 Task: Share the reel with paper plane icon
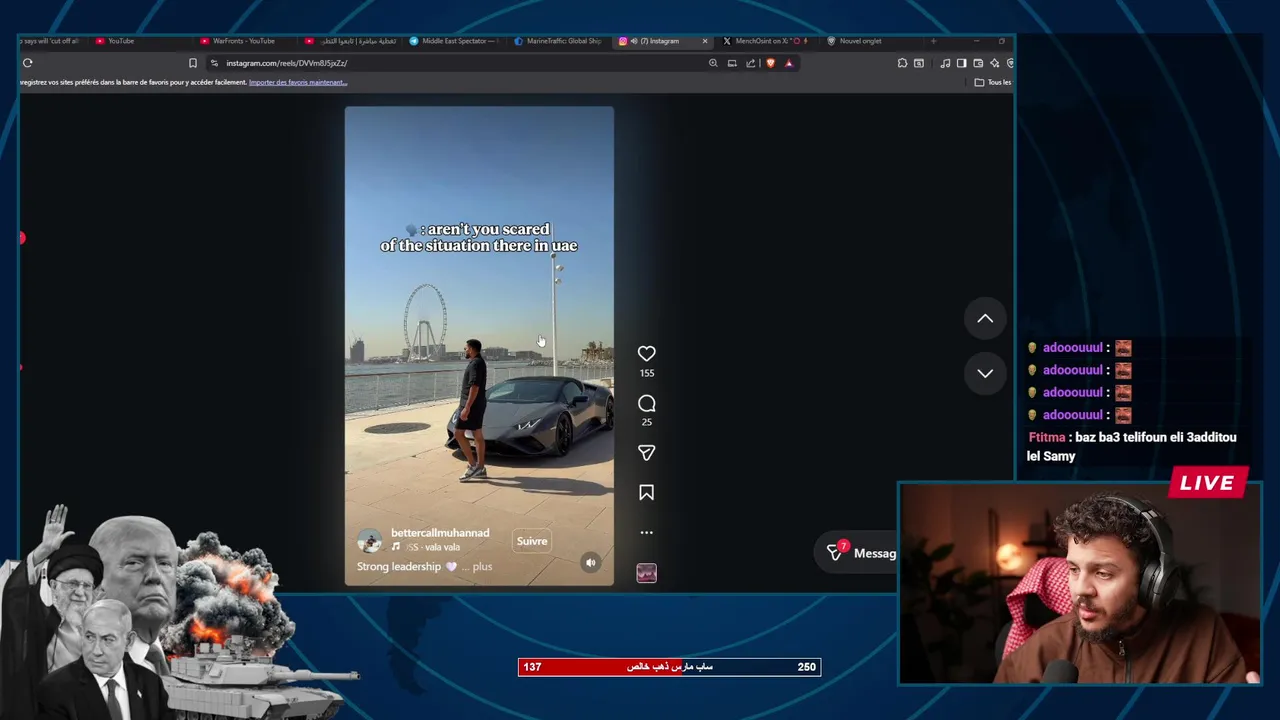pyautogui.click(x=647, y=453)
